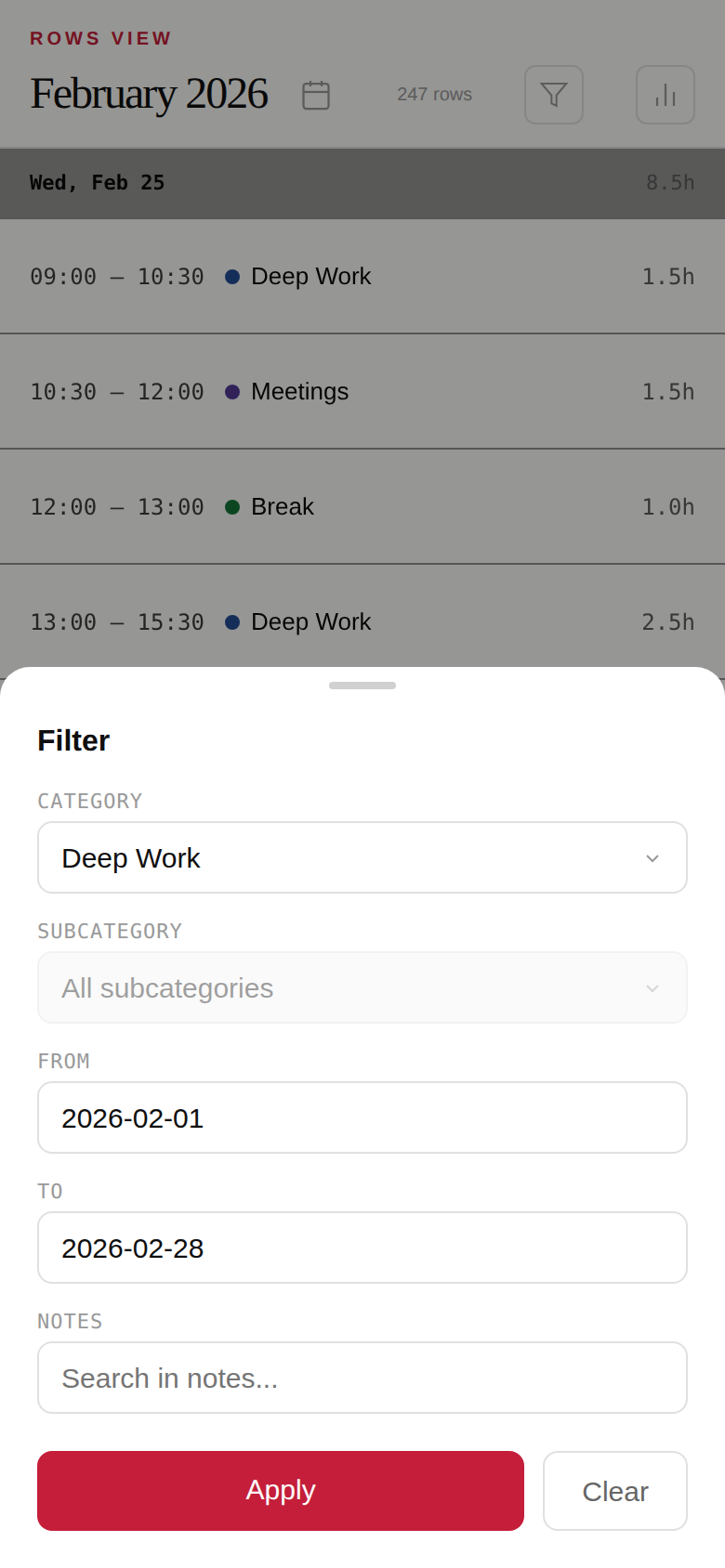Click the green dot beside Break
The image size is (725, 1568).
pos(233,506)
